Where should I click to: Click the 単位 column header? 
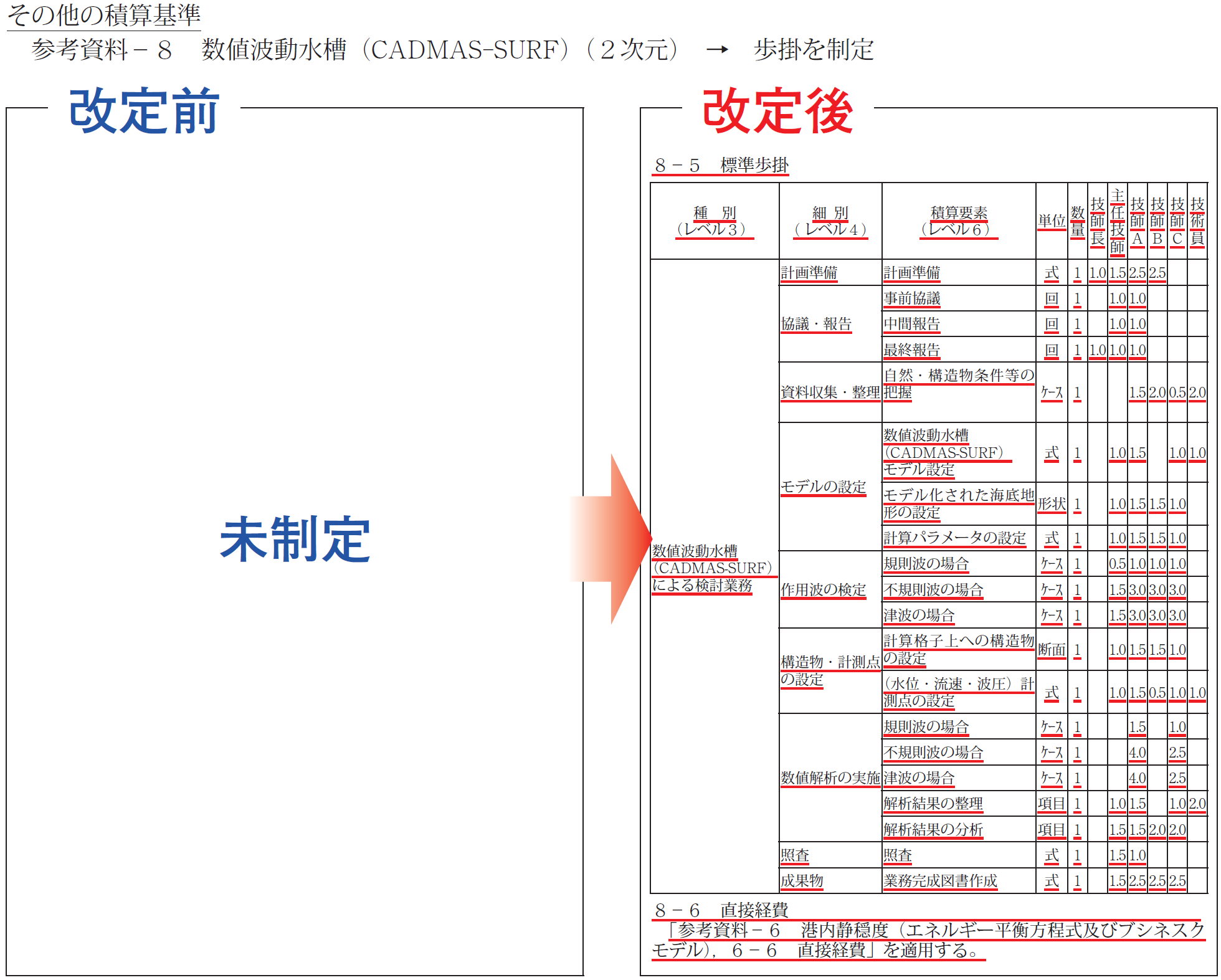pyautogui.click(x=1052, y=221)
